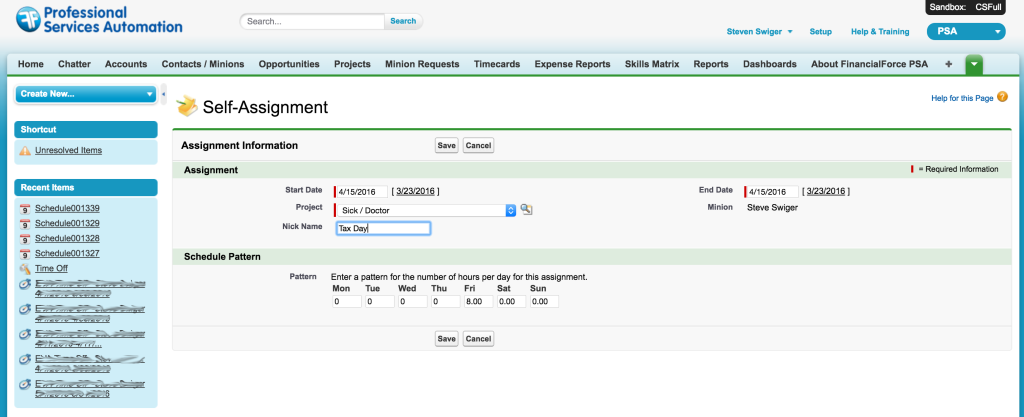1024x417 pixels.
Task: Open the About FinancialForce PSA tab
Action: click(869, 64)
